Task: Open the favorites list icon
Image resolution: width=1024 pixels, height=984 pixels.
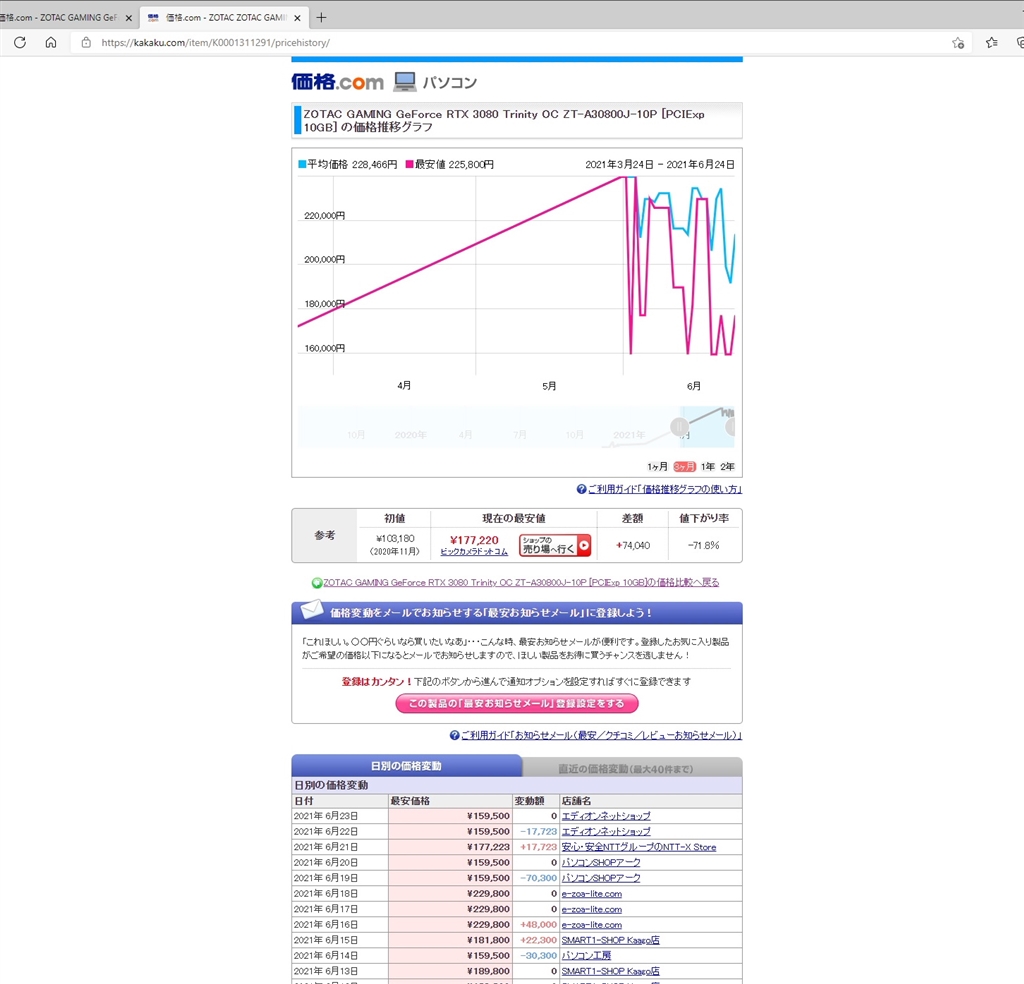Action: pyautogui.click(x=991, y=43)
